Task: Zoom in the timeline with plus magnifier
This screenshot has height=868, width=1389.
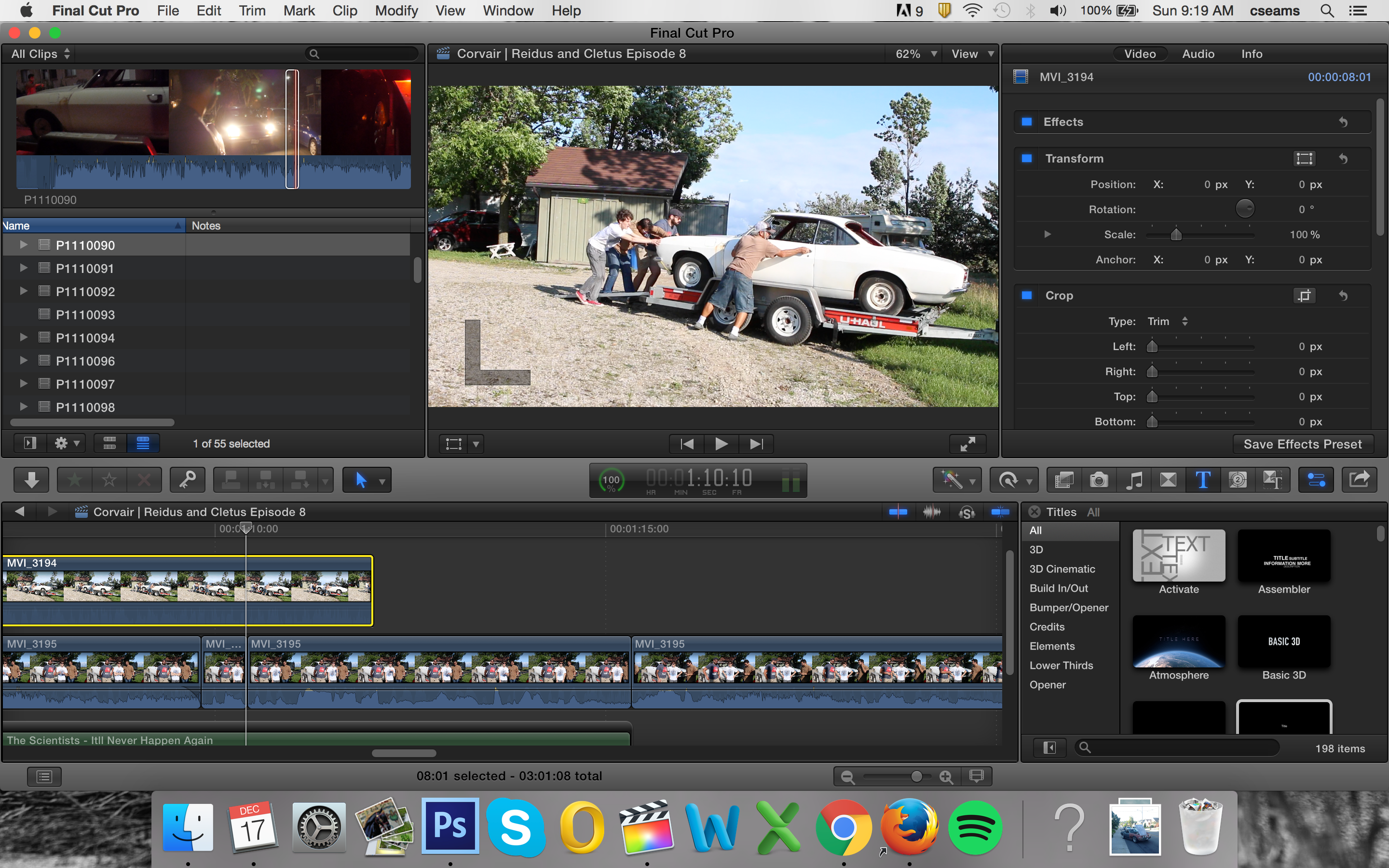Action: coord(946,777)
